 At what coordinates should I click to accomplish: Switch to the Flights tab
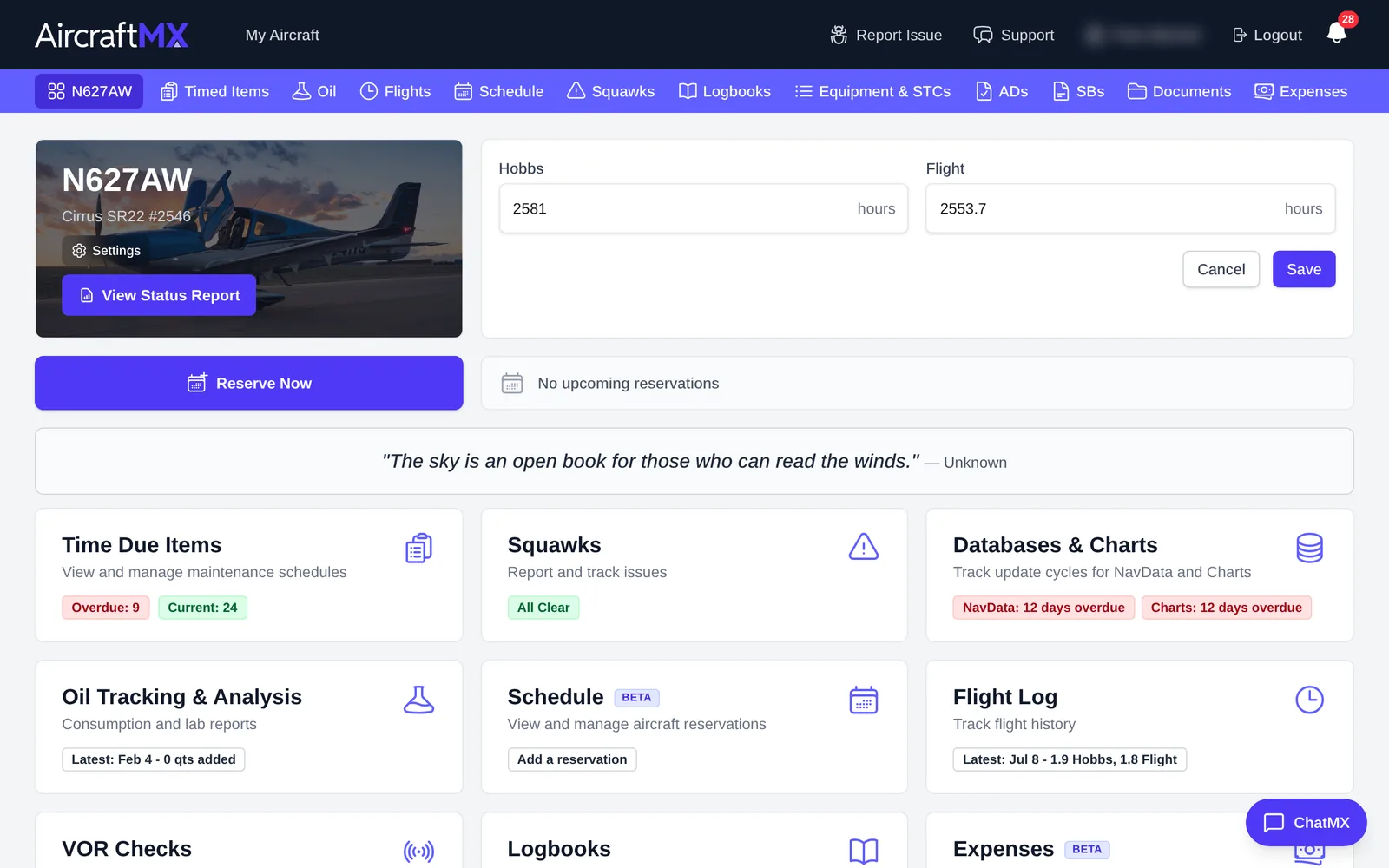pyautogui.click(x=395, y=91)
